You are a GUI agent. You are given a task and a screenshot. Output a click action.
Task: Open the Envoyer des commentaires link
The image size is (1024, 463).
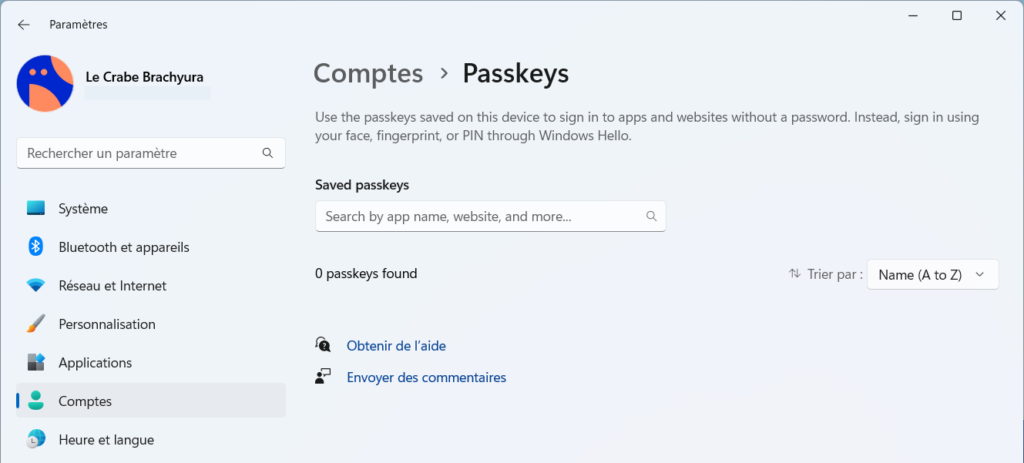426,377
